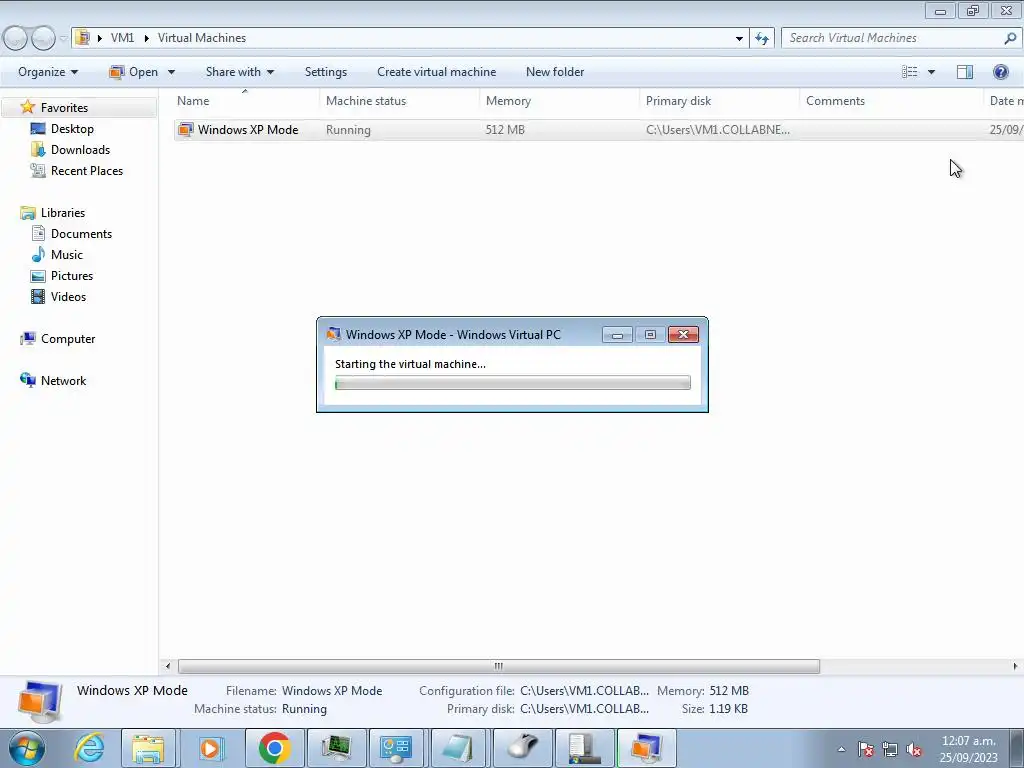
Task: Click the primary disk path cell C:\Users\VM1.COLLABNE...
Action: pos(718,130)
